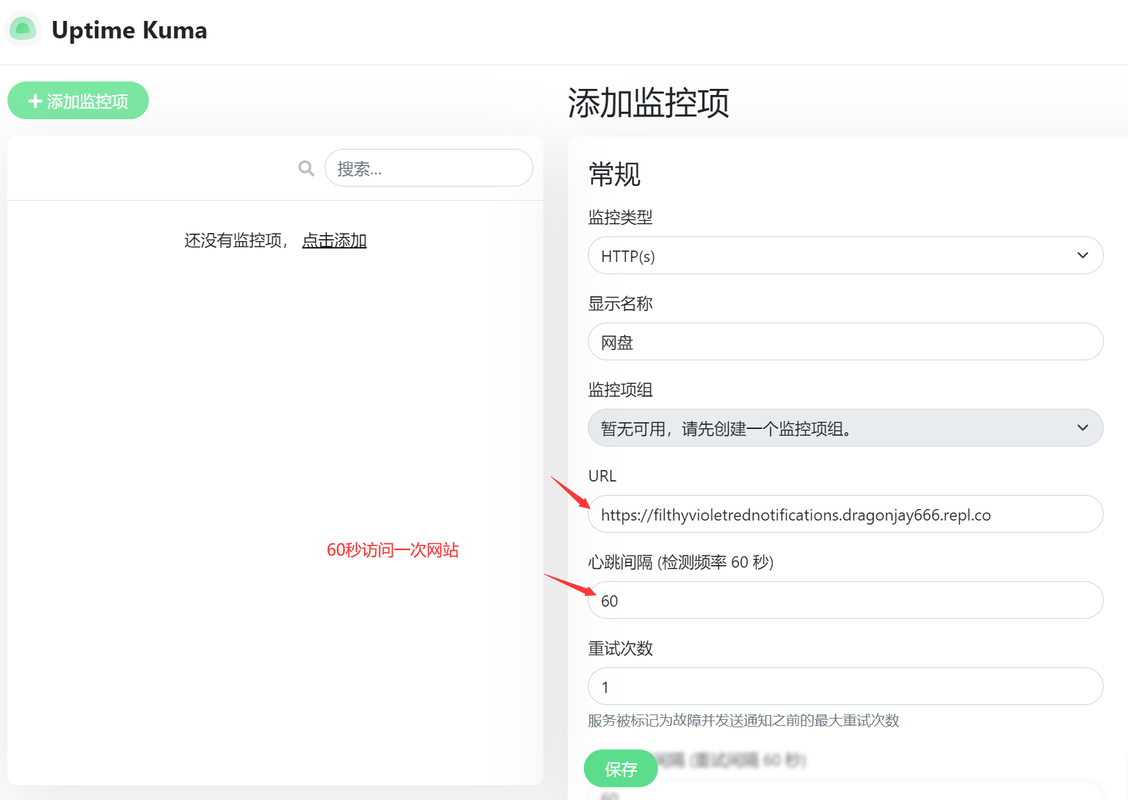Click the magnifier search icon
Viewport: 1128px width, 800px height.
pyautogui.click(x=306, y=168)
